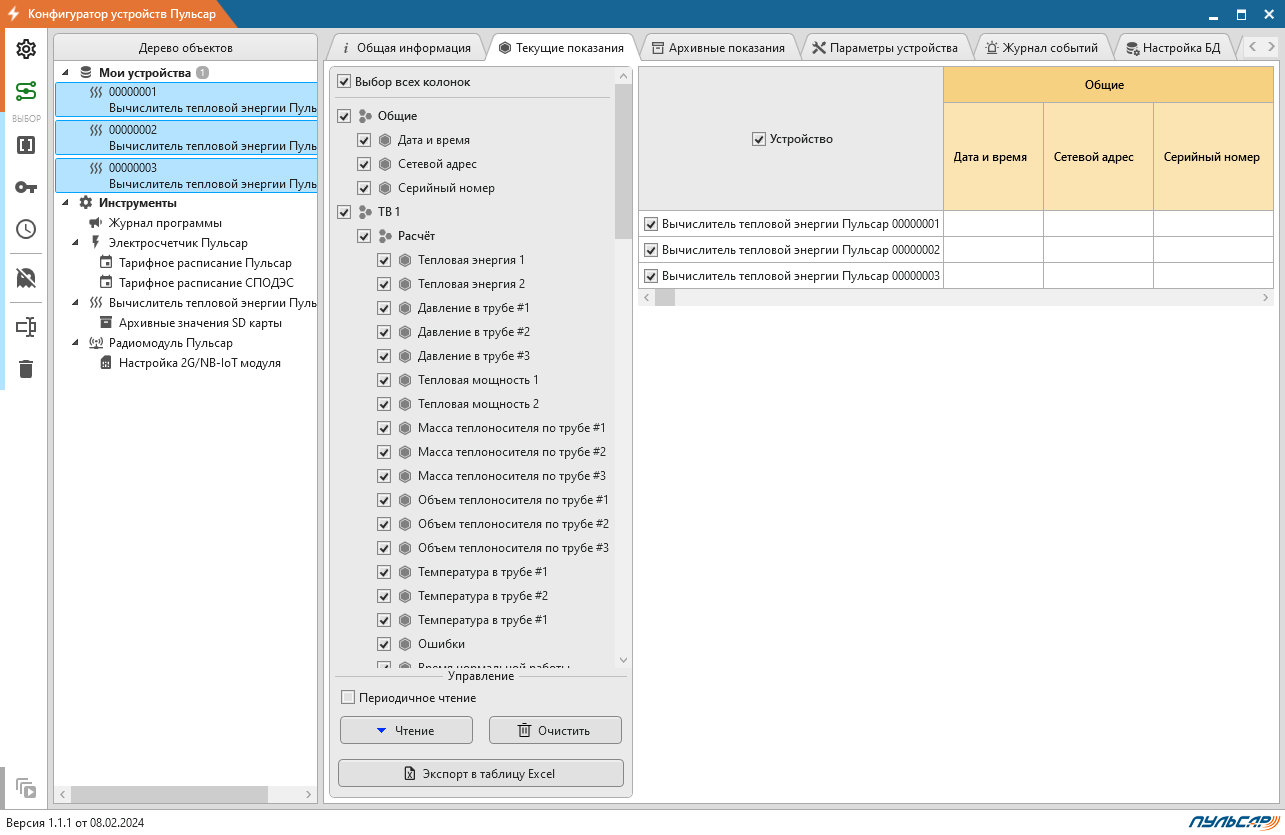This screenshot has width=1285, height=835.
Task: Select the green connection route sidebar icon
Action: [26, 92]
